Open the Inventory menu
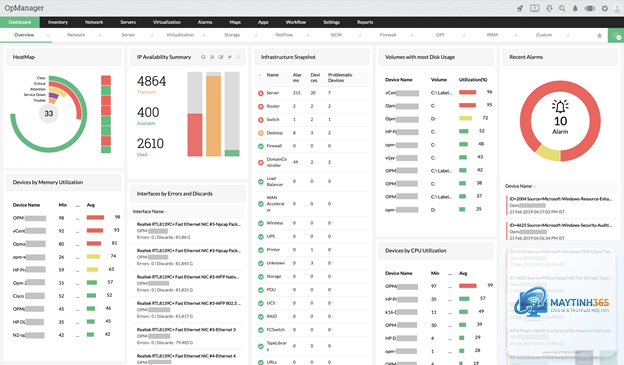Screen dimensions: 624x365 tap(58, 22)
